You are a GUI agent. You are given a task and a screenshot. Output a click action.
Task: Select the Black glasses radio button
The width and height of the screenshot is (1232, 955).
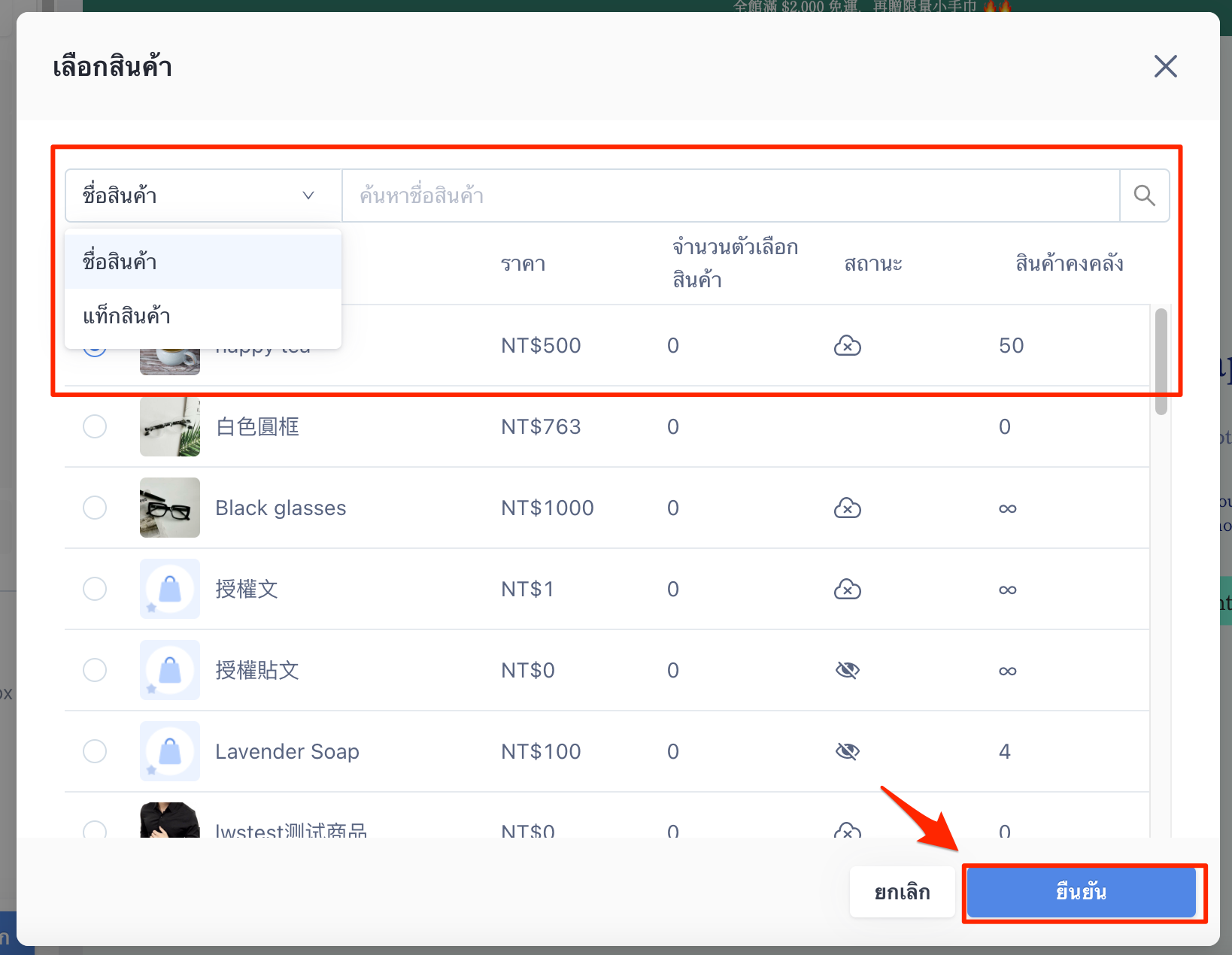95,508
